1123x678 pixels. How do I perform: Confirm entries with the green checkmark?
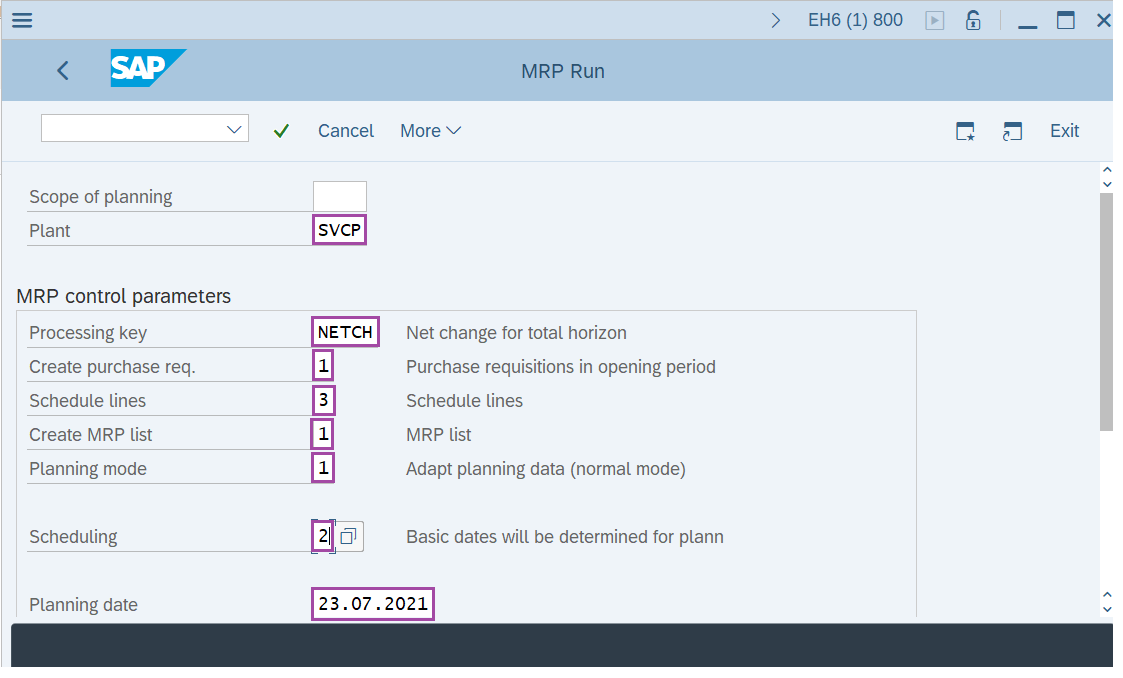[x=281, y=130]
